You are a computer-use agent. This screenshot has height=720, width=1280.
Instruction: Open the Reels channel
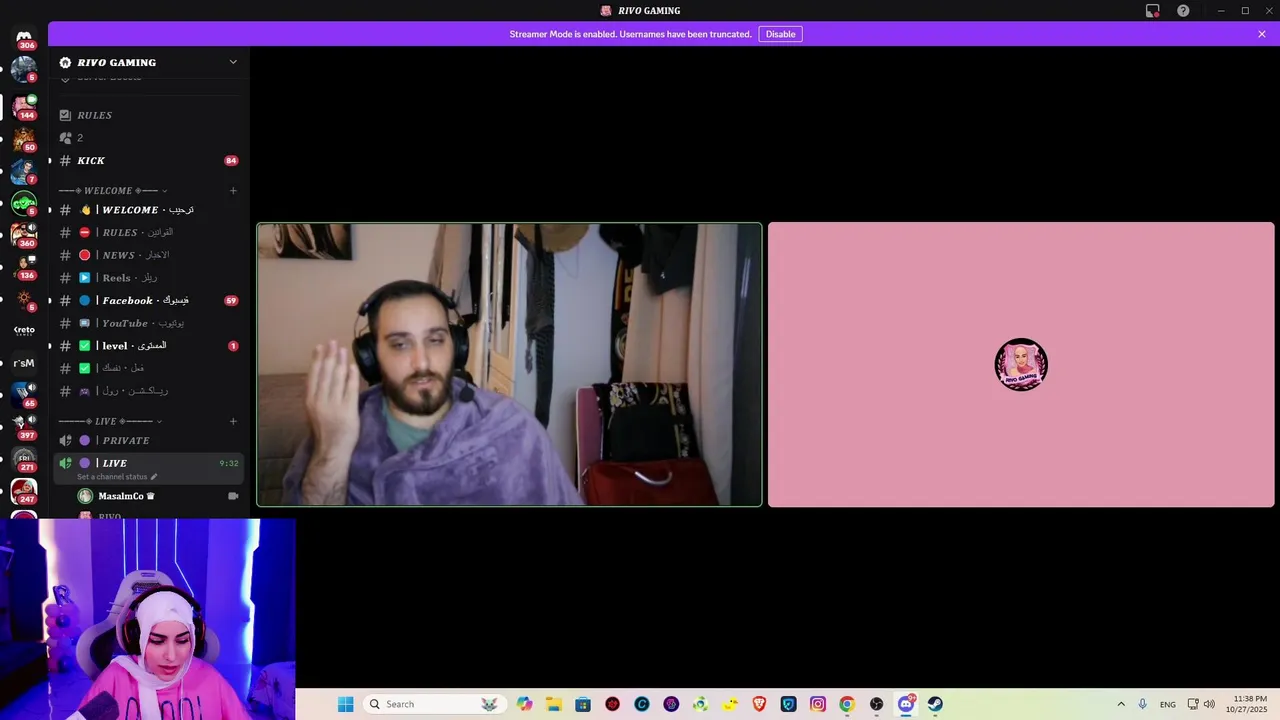(x=149, y=278)
